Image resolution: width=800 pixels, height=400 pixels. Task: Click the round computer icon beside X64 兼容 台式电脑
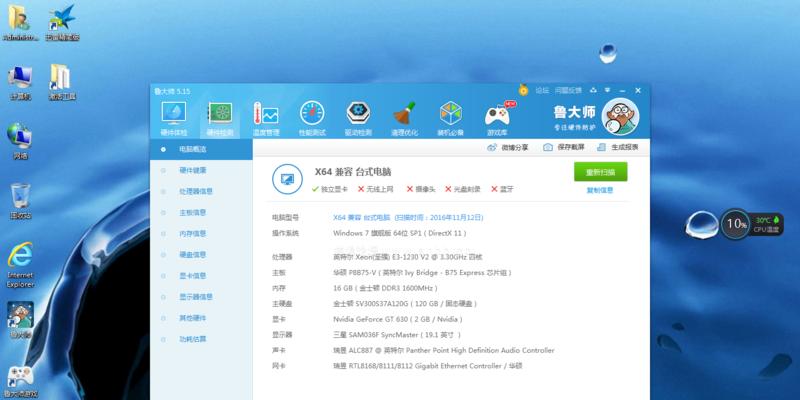(287, 179)
